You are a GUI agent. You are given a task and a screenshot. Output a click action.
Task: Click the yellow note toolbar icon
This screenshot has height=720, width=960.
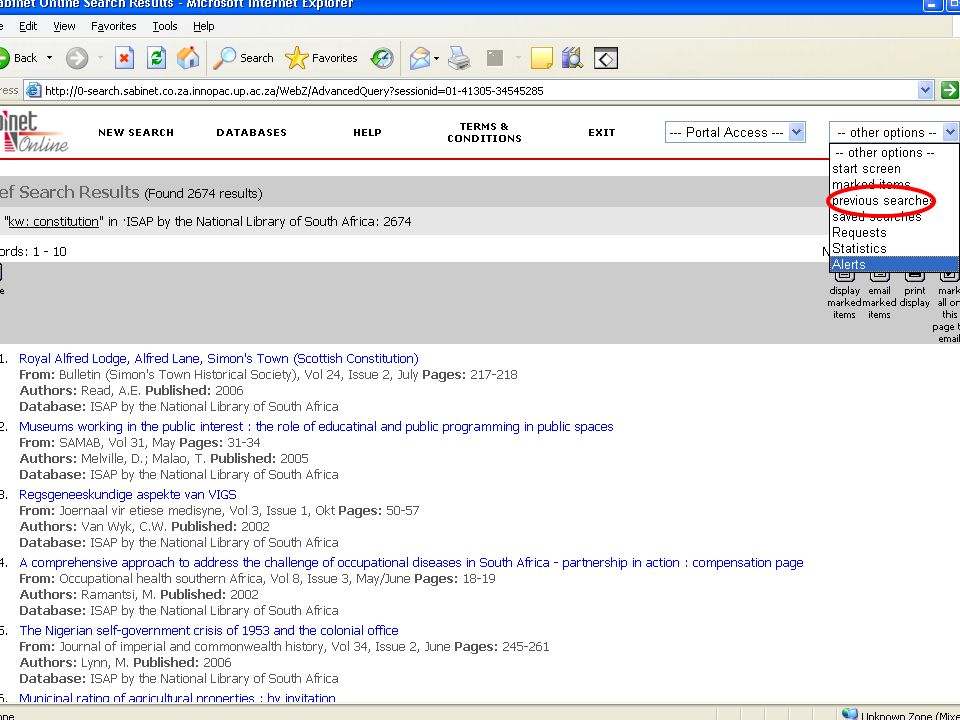pos(541,58)
